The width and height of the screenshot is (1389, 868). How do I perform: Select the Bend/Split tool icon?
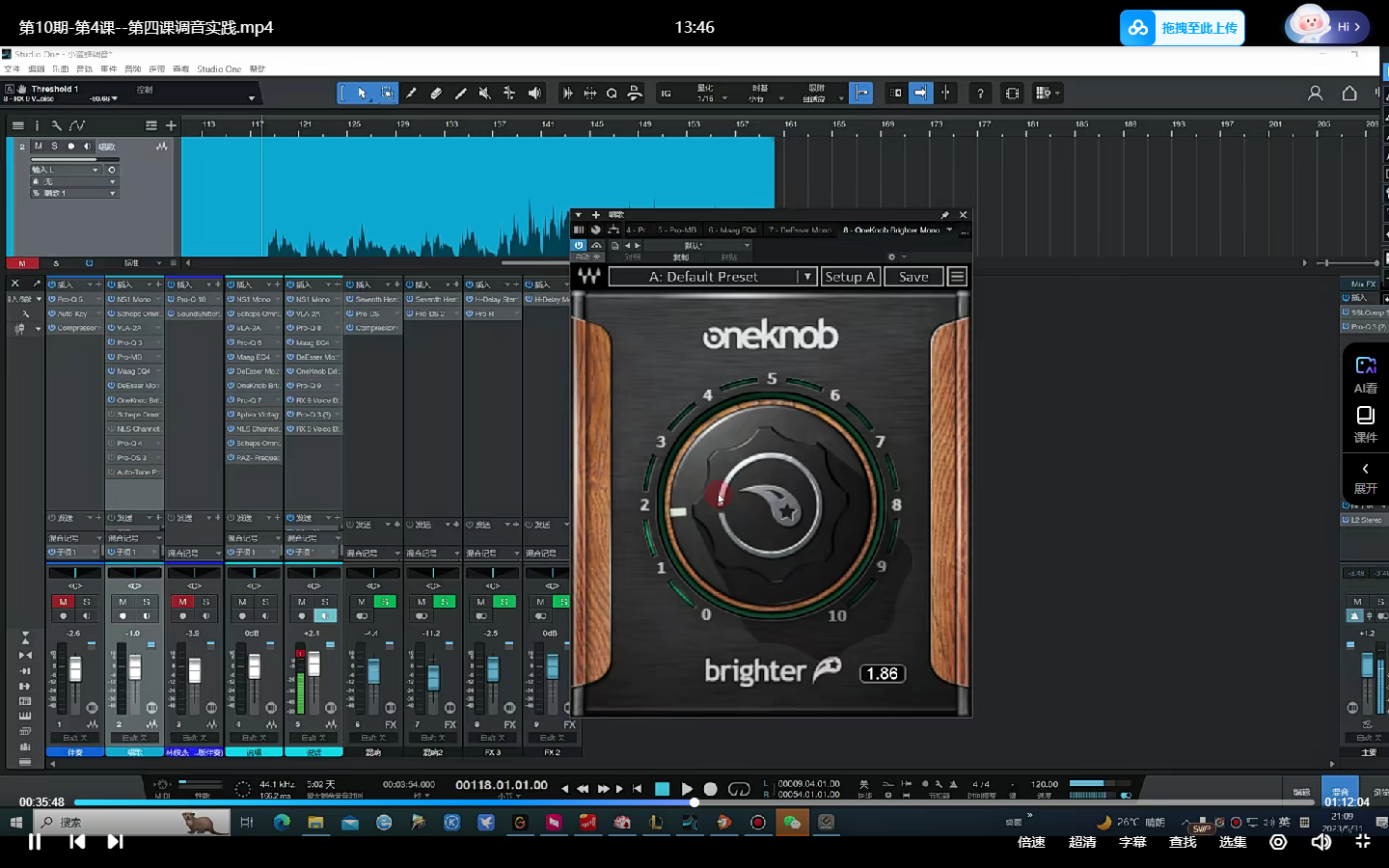tap(509, 94)
